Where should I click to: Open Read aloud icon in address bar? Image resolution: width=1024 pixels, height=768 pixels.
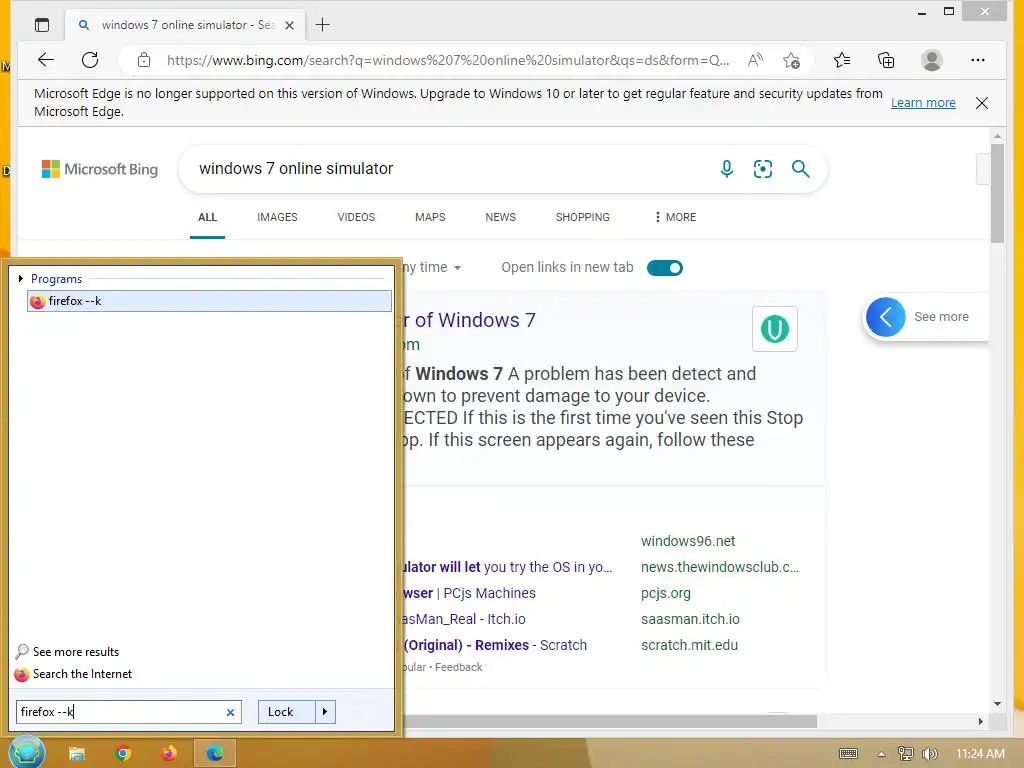(x=756, y=60)
